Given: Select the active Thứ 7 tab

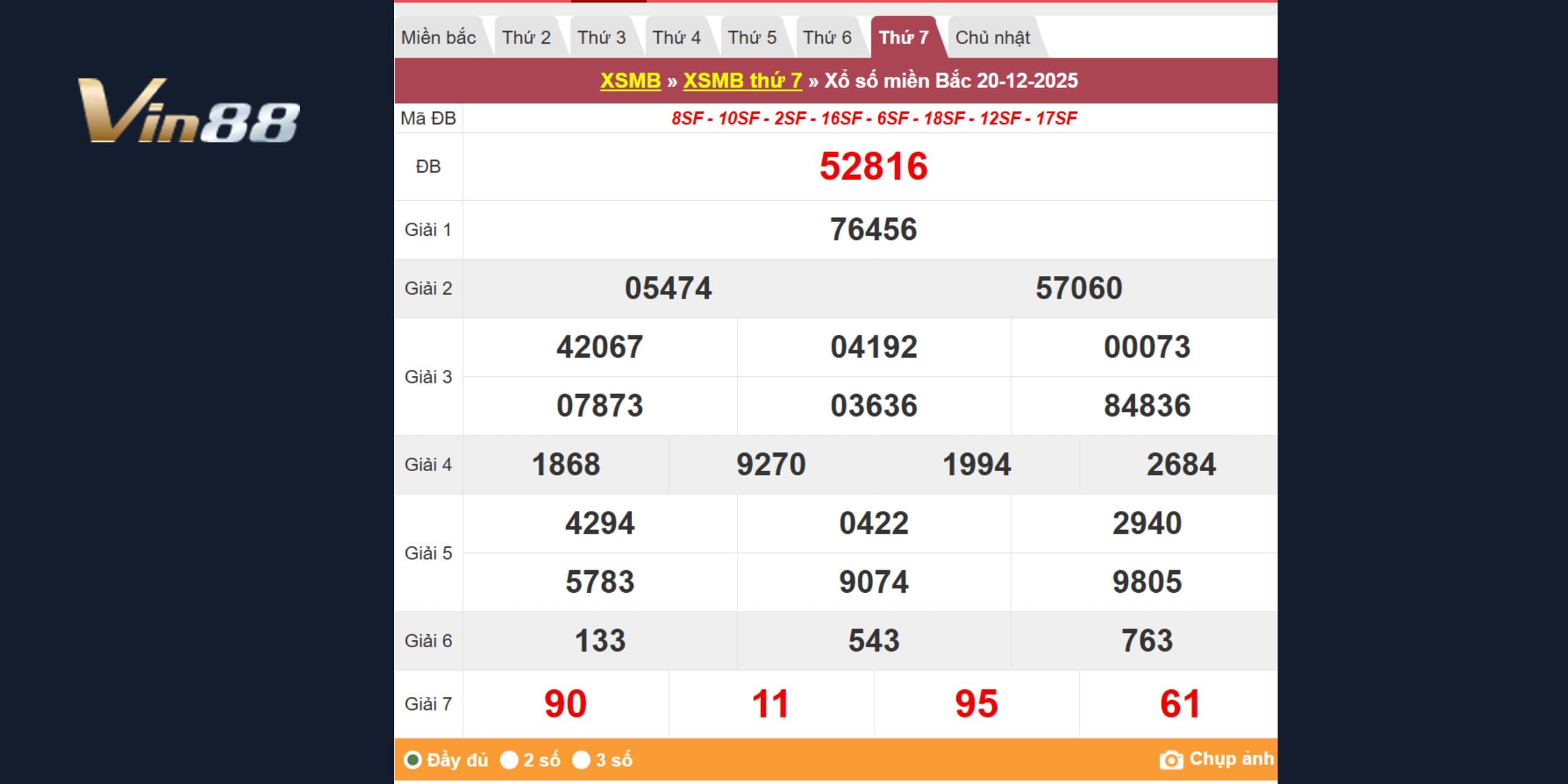Looking at the screenshot, I should 903,38.
